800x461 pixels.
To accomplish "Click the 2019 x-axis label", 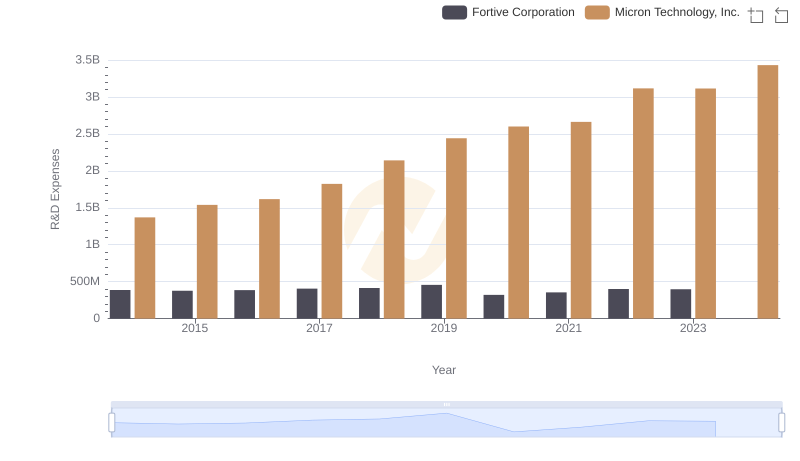I will (x=444, y=328).
